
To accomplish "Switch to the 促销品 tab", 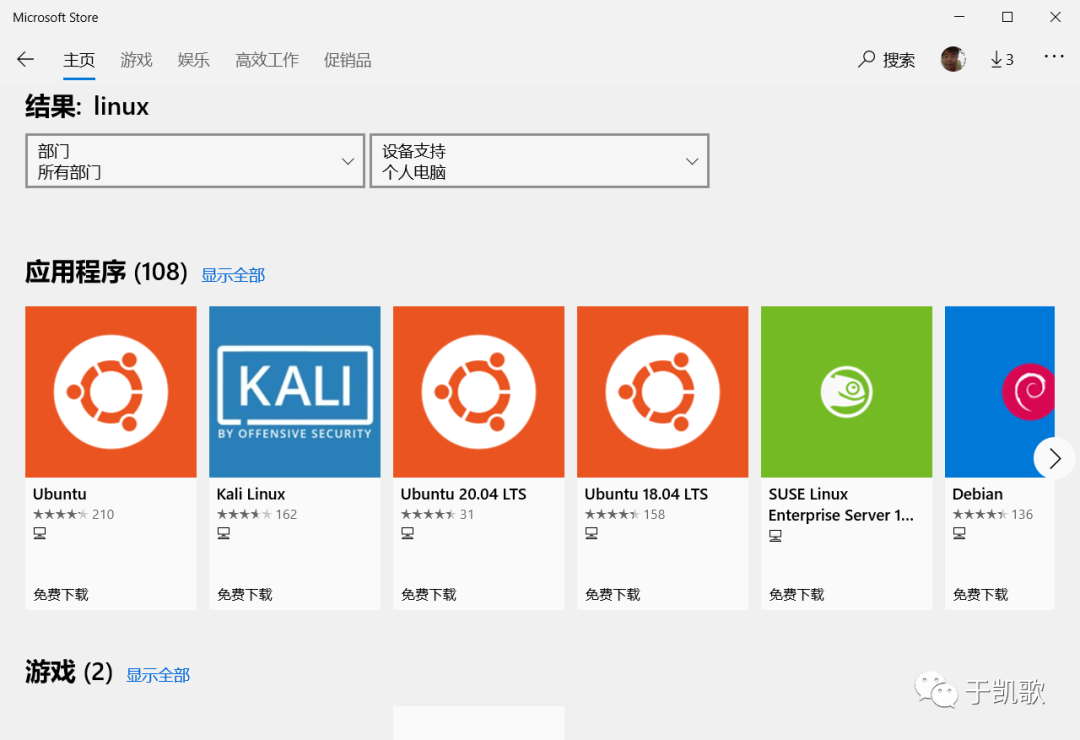I will (x=348, y=60).
